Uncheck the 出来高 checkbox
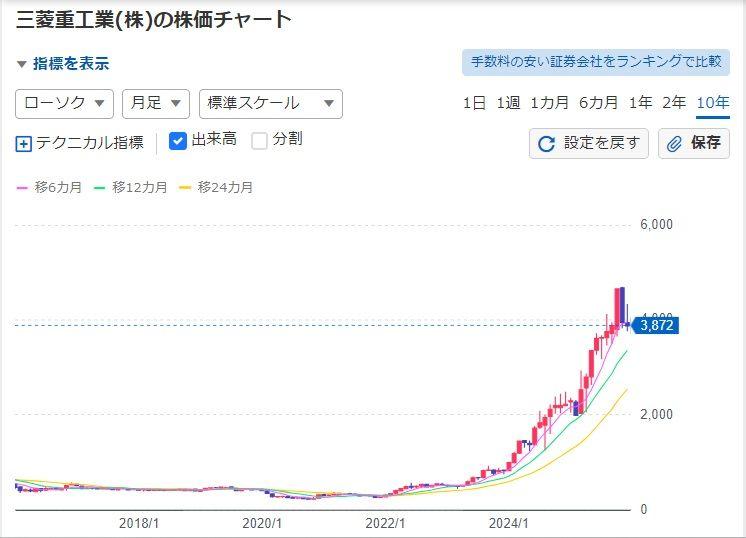Image resolution: width=746 pixels, height=538 pixels. 178,141
